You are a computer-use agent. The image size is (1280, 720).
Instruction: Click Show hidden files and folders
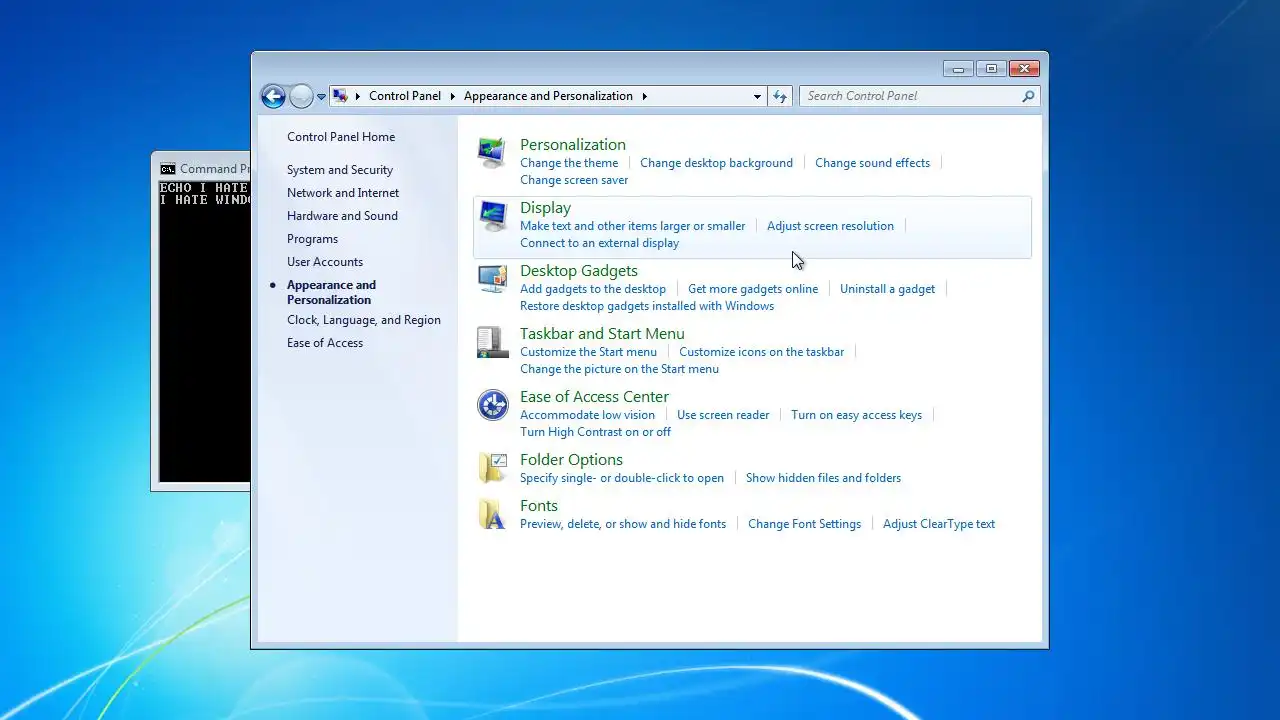click(x=823, y=478)
